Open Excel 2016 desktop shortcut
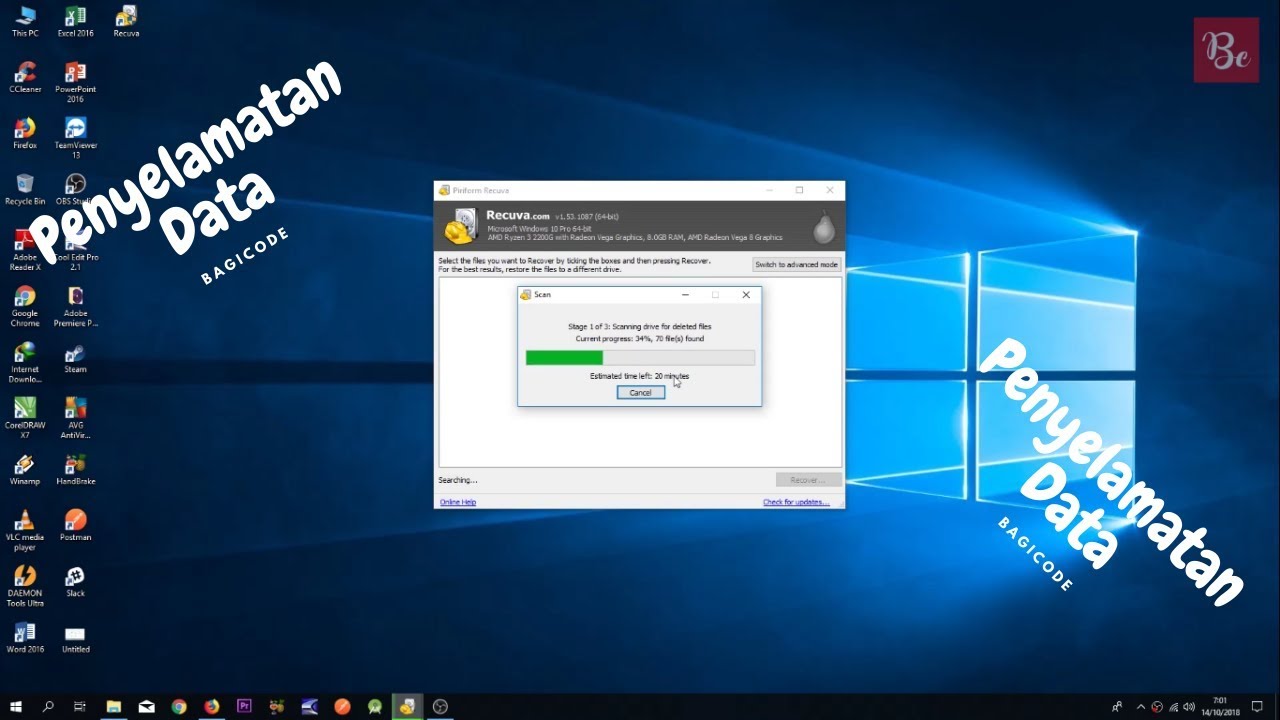1280x720 pixels. click(75, 21)
